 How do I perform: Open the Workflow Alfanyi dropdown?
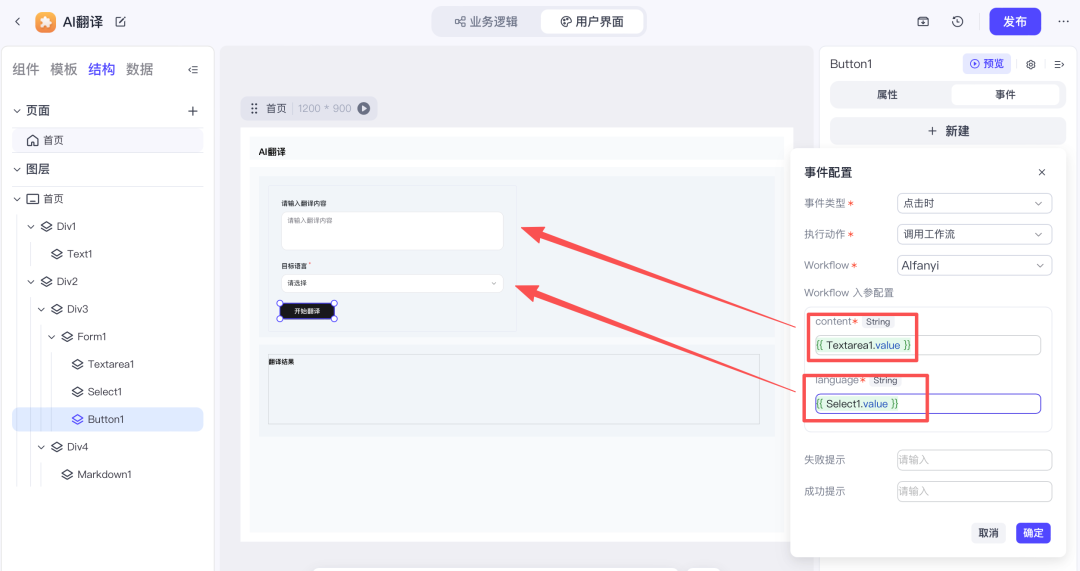click(974, 265)
